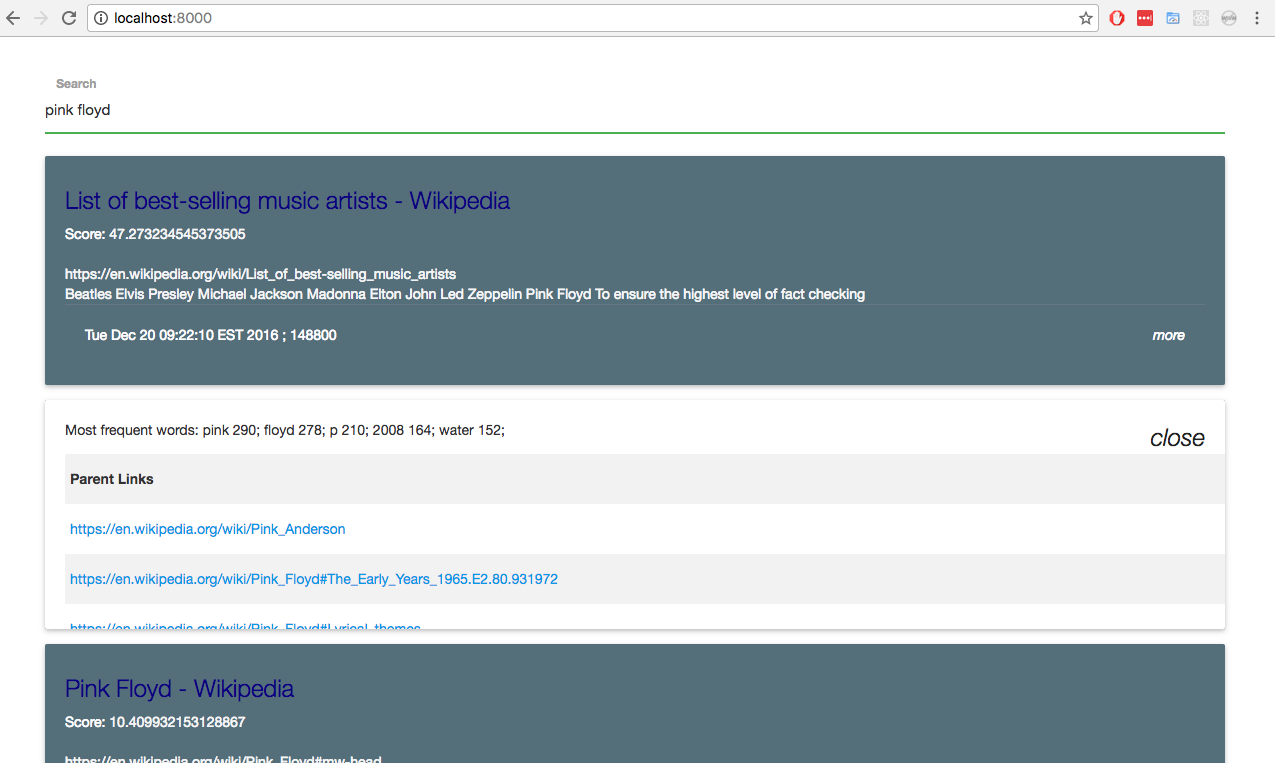Click the Most frequent words line
Screen dimensions: 1275x763
click(x=285, y=430)
